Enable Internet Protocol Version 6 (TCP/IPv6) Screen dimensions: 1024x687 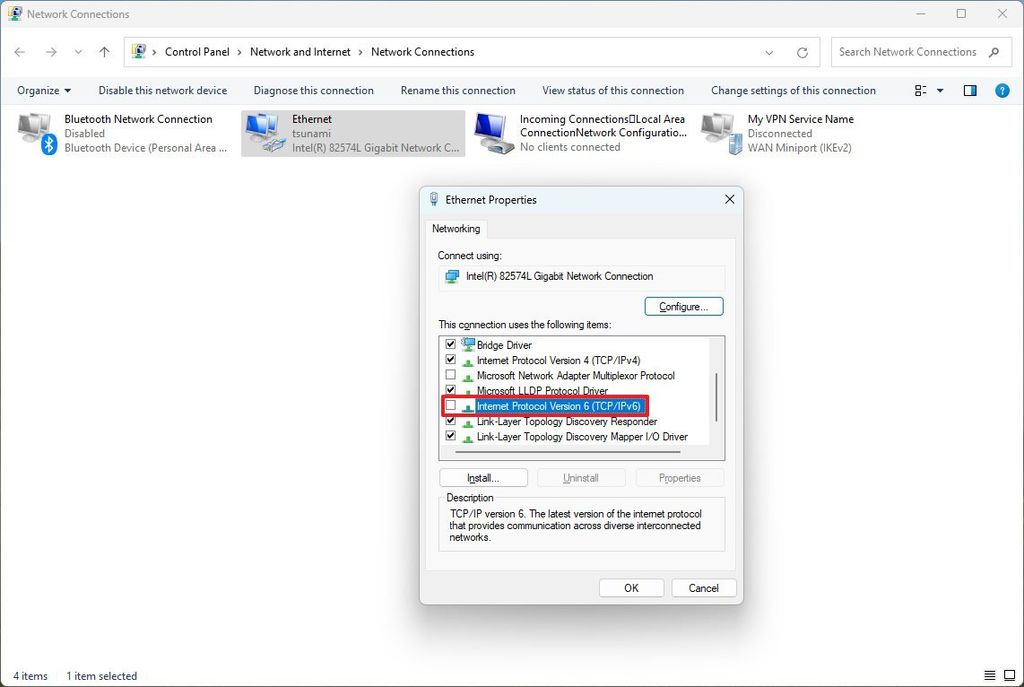point(451,406)
